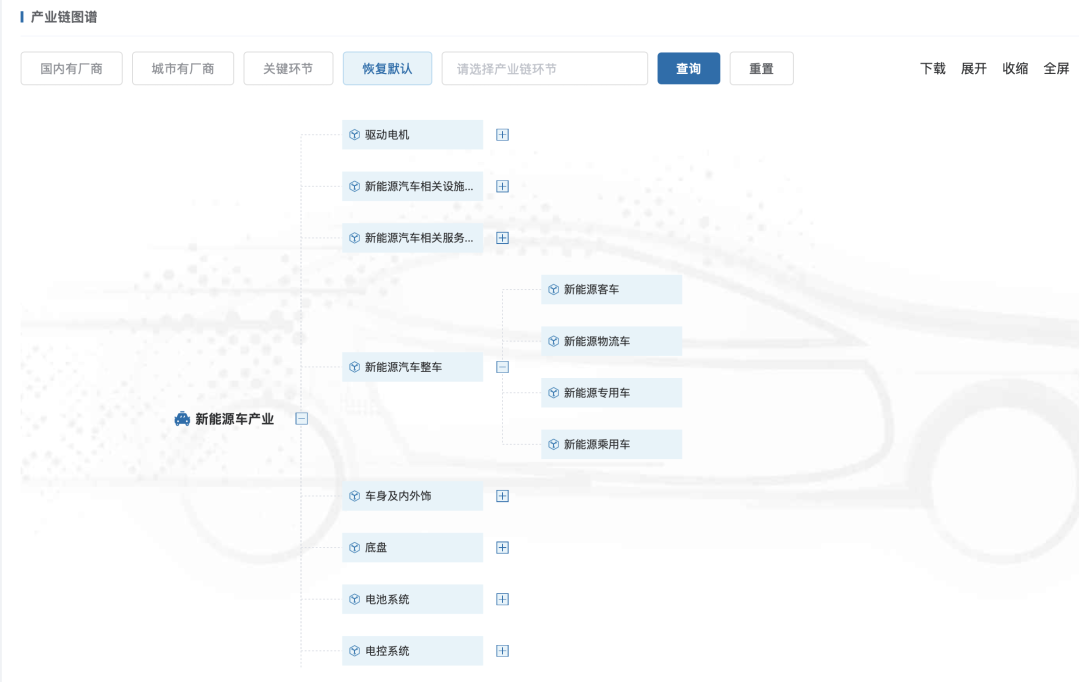Click 全屏 to enter fullscreen

pyautogui.click(x=1057, y=68)
